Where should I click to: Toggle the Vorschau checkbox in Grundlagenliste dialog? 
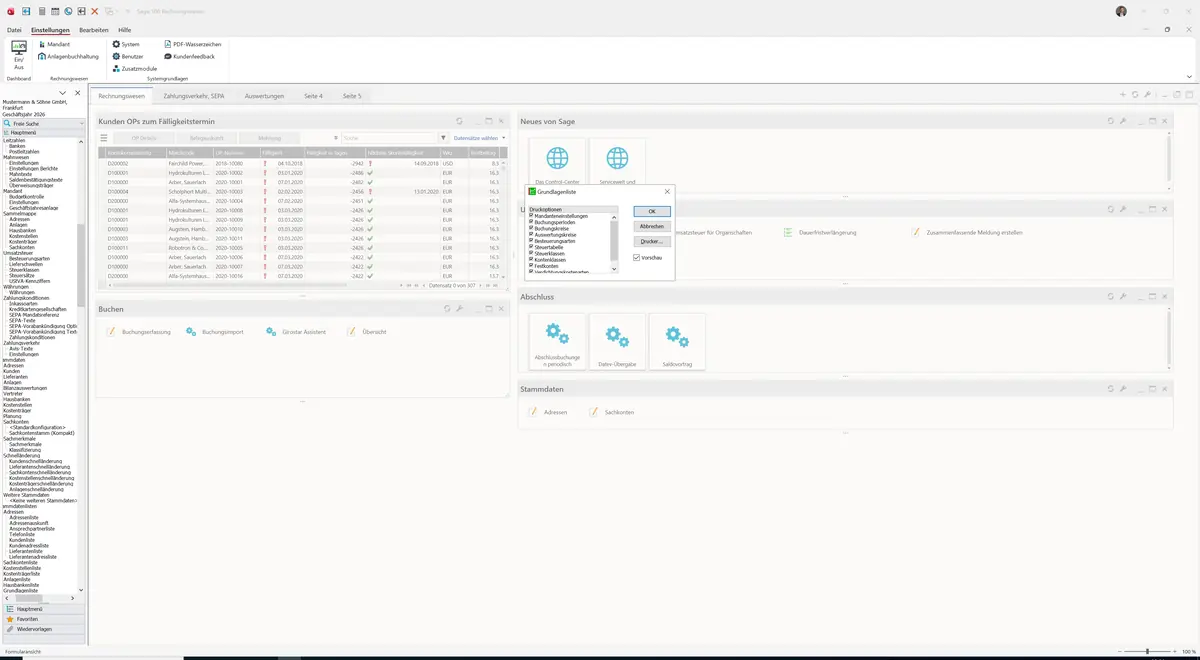point(636,258)
